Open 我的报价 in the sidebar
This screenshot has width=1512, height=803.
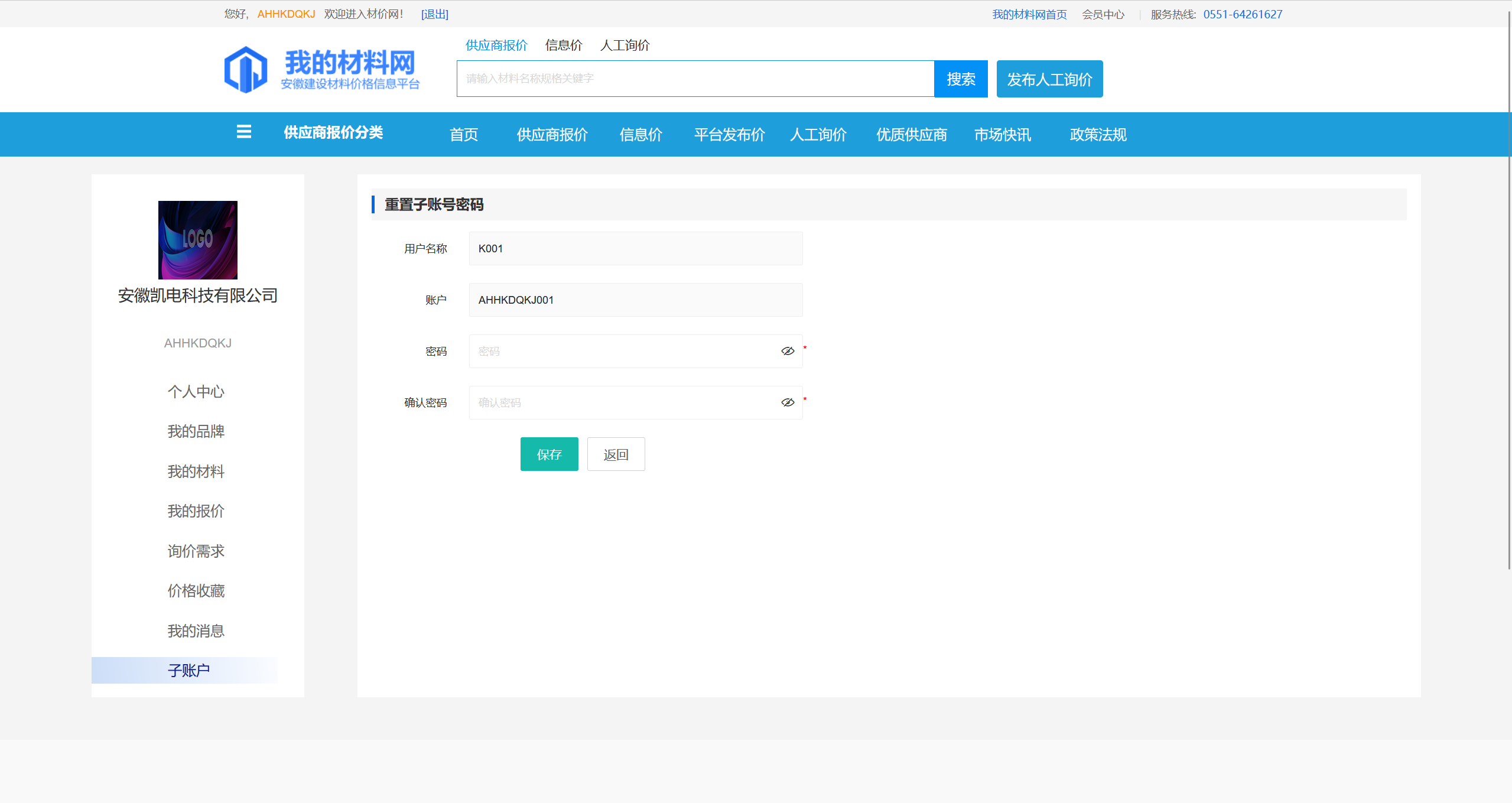tap(196, 511)
